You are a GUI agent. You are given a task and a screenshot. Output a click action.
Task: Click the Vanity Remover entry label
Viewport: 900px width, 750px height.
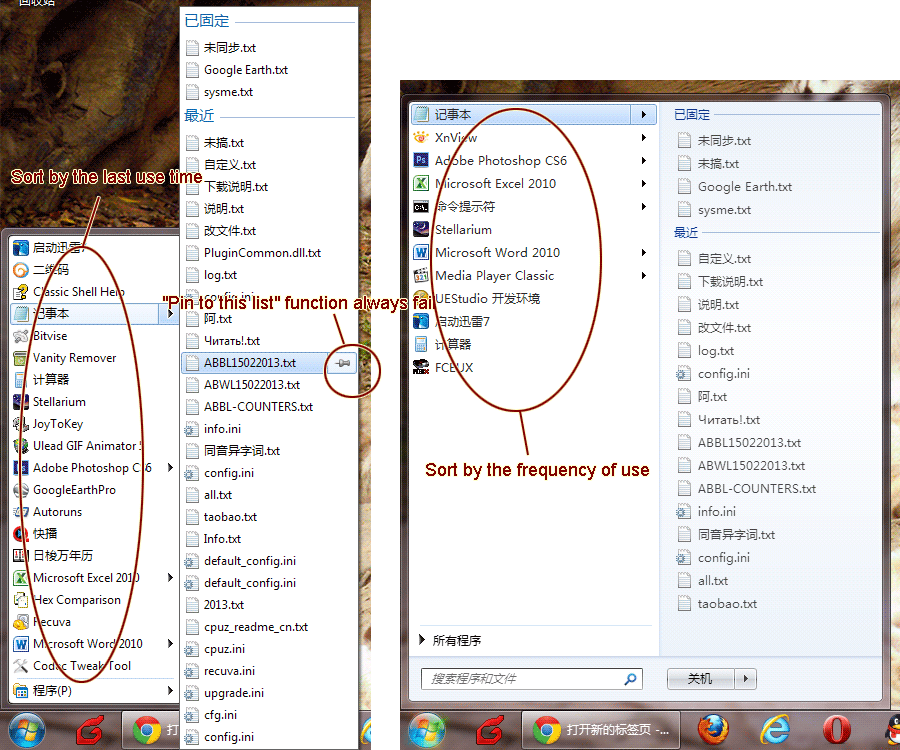pyautogui.click(x=75, y=358)
